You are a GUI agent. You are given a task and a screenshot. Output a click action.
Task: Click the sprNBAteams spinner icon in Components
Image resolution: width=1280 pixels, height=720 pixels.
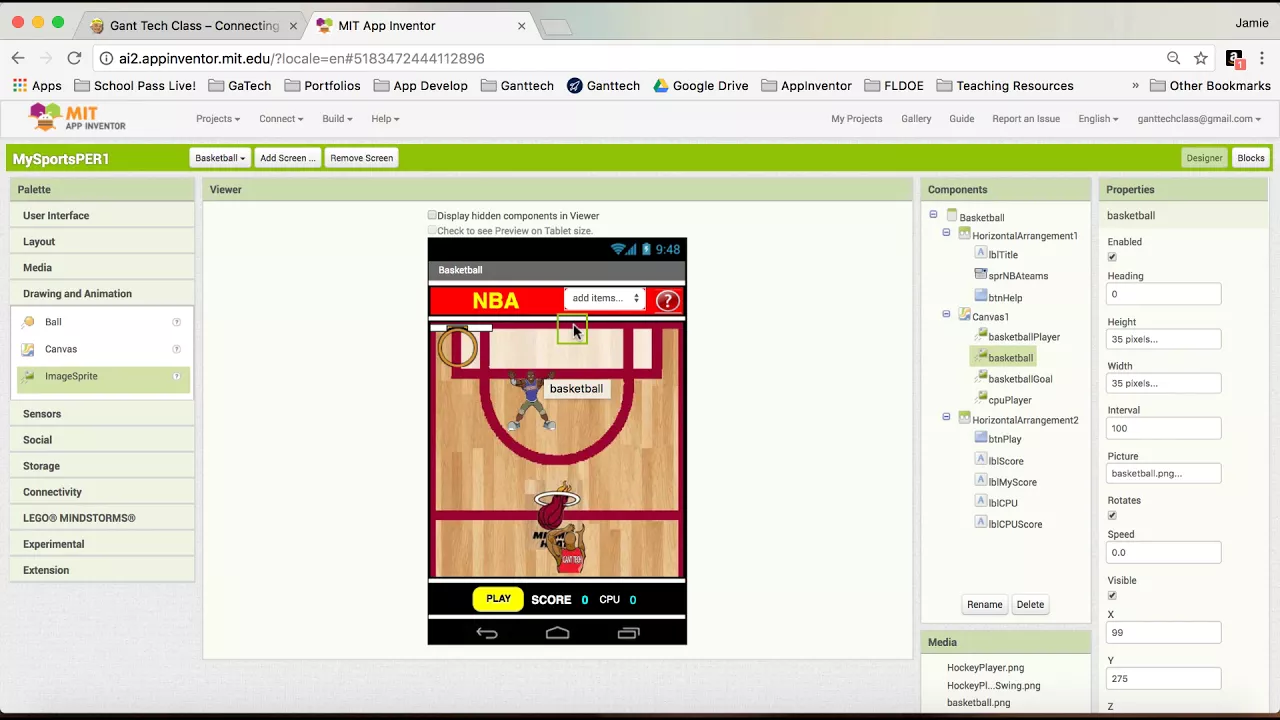[981, 275]
